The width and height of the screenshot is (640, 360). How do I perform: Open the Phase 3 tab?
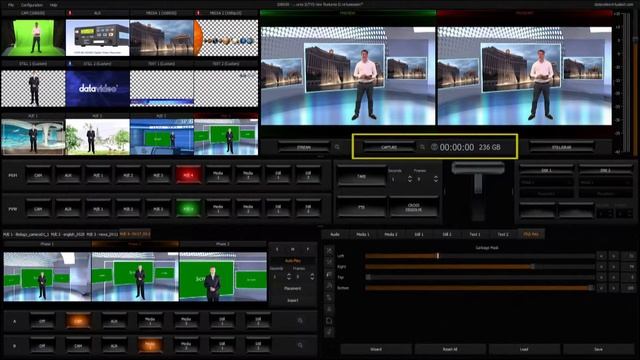pos(222,244)
